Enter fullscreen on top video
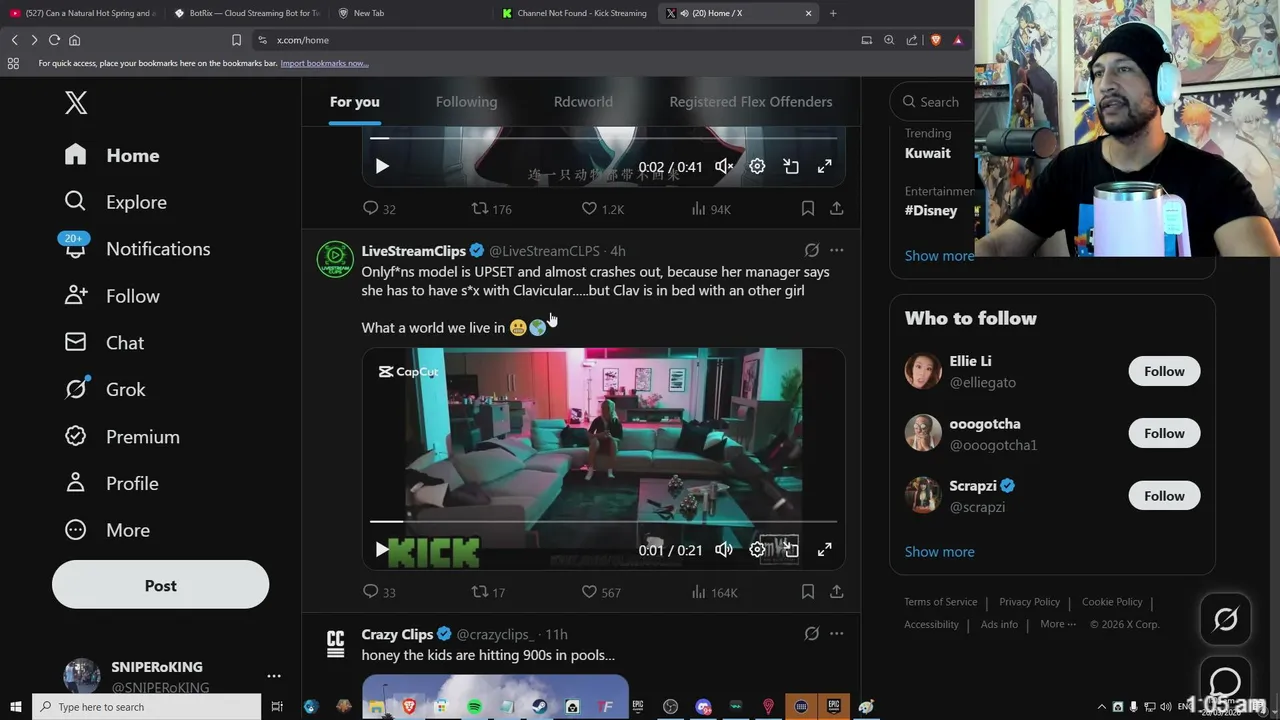1280x720 pixels. 824,167
